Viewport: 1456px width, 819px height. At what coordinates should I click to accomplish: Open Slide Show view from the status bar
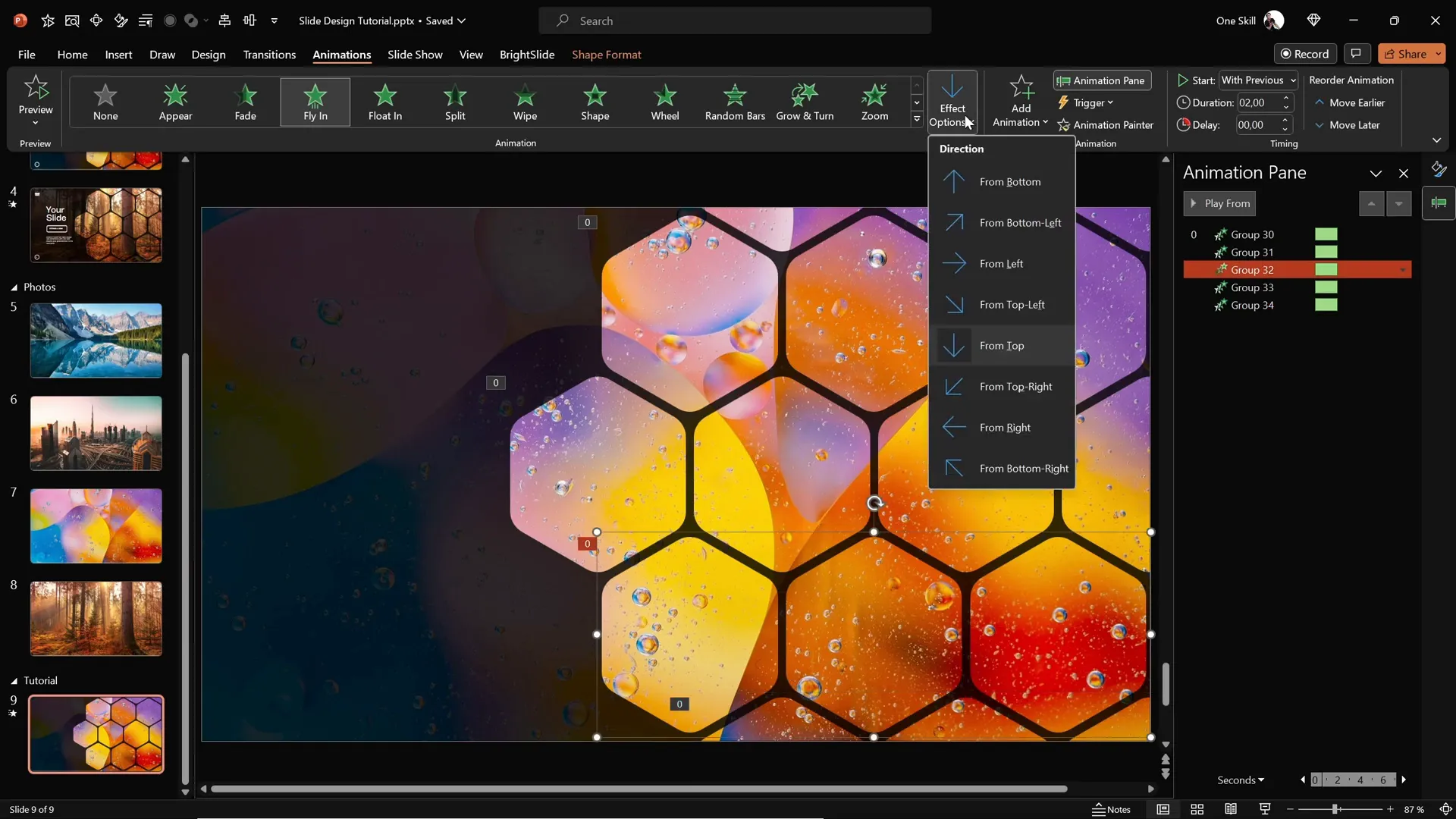1264,809
